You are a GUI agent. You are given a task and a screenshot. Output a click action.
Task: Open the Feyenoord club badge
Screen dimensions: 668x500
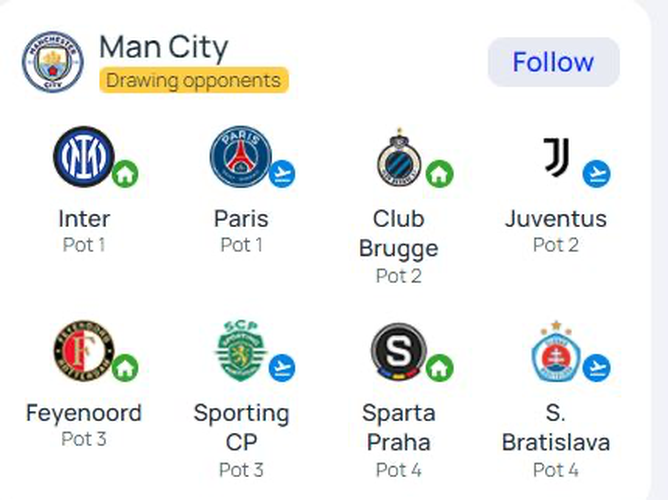(x=84, y=351)
